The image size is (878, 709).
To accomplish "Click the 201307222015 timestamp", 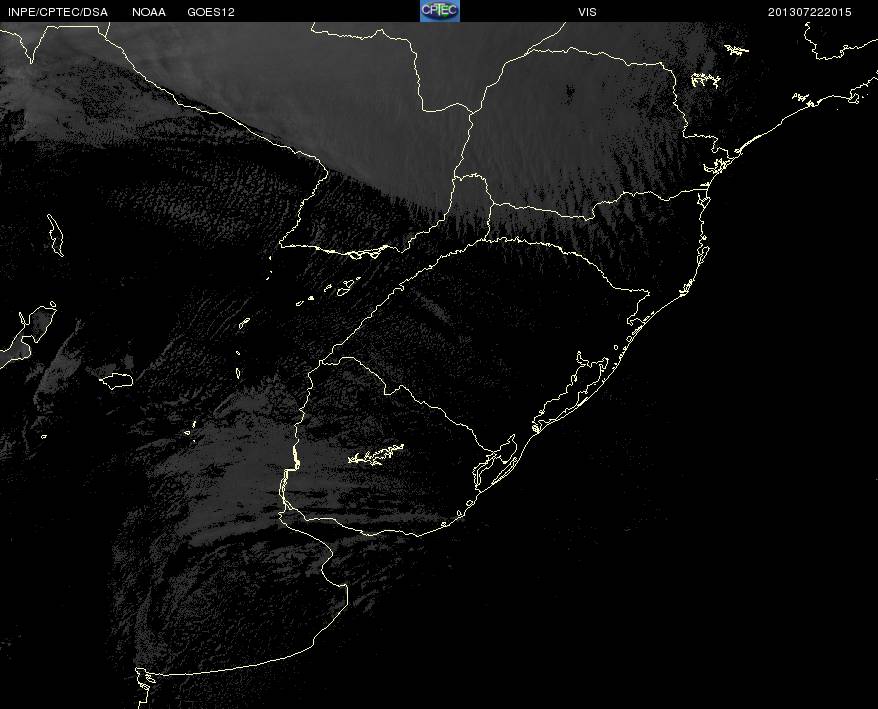I will (810, 12).
